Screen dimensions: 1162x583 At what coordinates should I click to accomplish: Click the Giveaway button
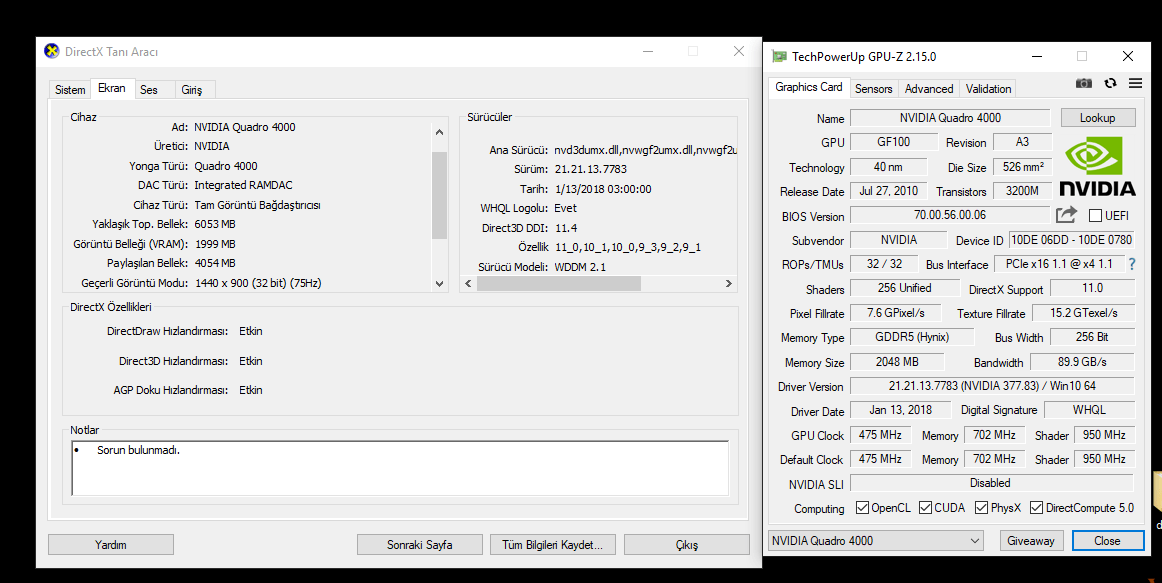coord(1031,541)
